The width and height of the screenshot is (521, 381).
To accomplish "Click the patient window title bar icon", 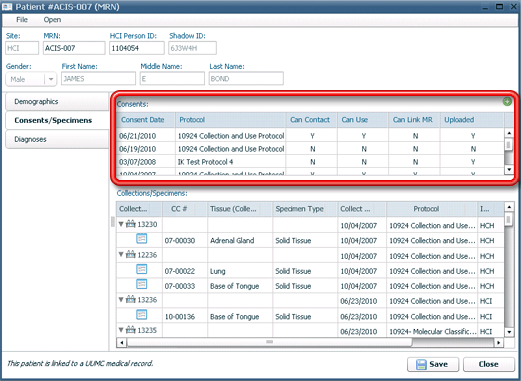I will pos(7,7).
